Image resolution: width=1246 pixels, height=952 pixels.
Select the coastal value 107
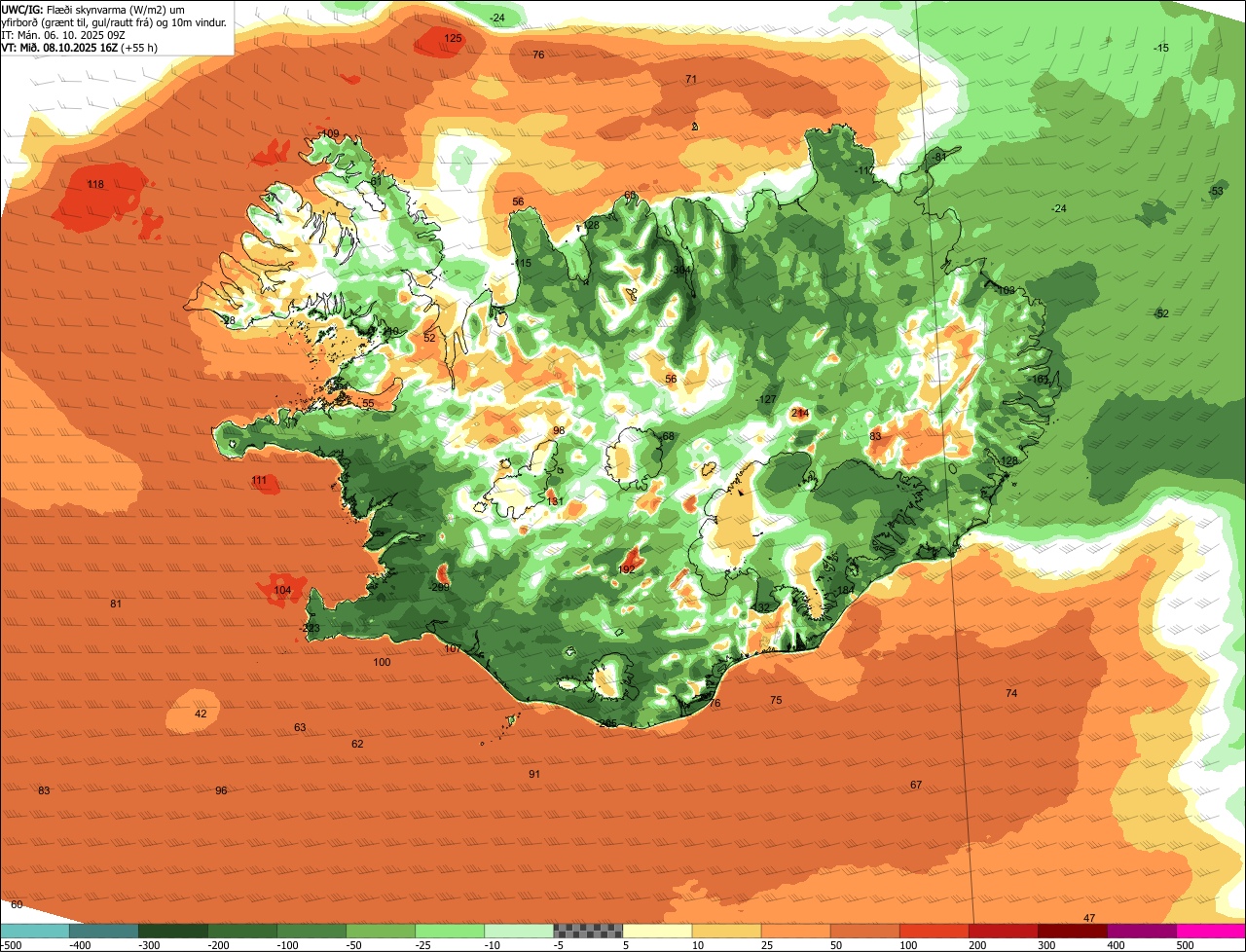pyautogui.click(x=453, y=648)
